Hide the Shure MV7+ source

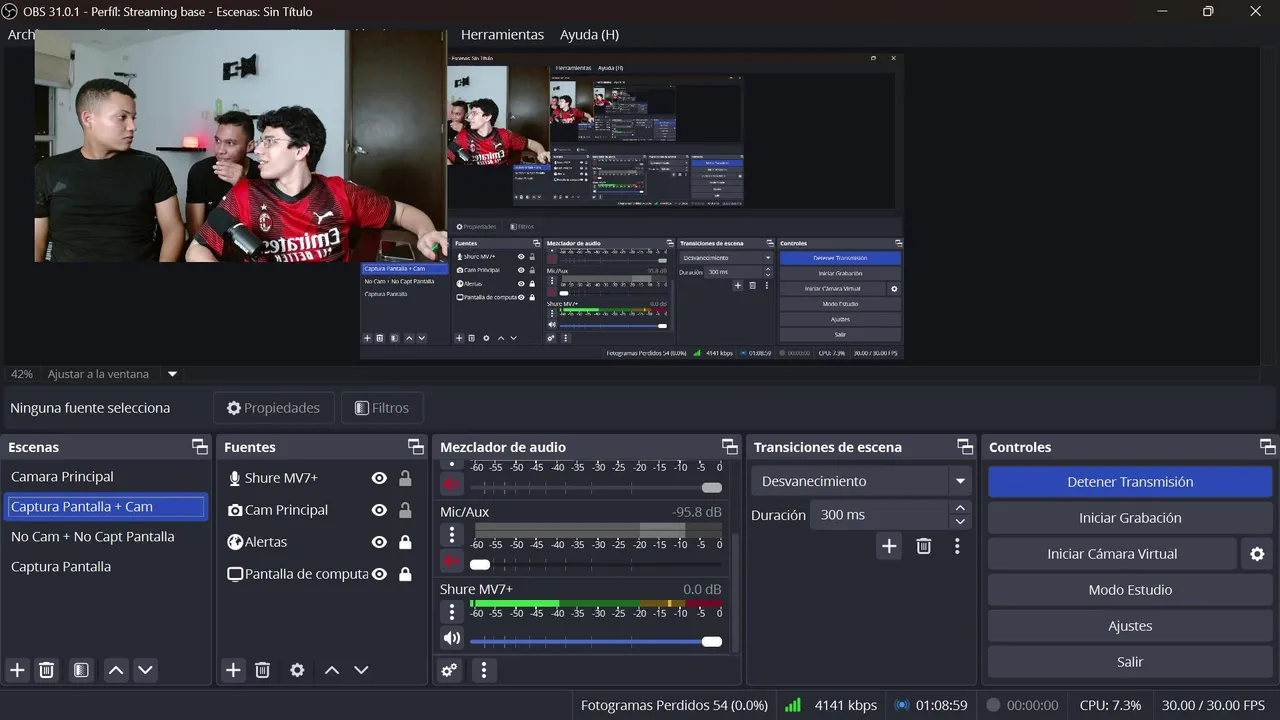[379, 478]
